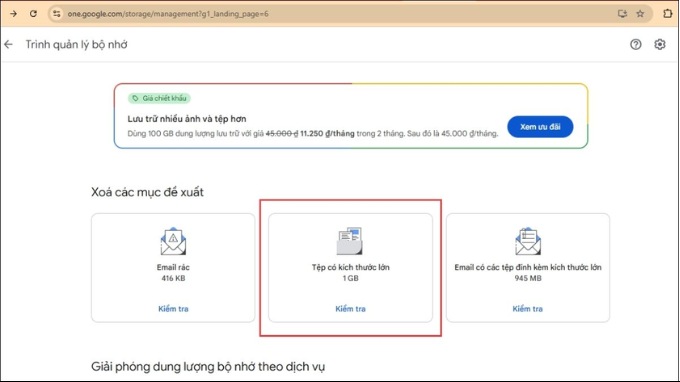680x382 pixels.
Task: Reload the page with refresh icon
Action: point(33,14)
